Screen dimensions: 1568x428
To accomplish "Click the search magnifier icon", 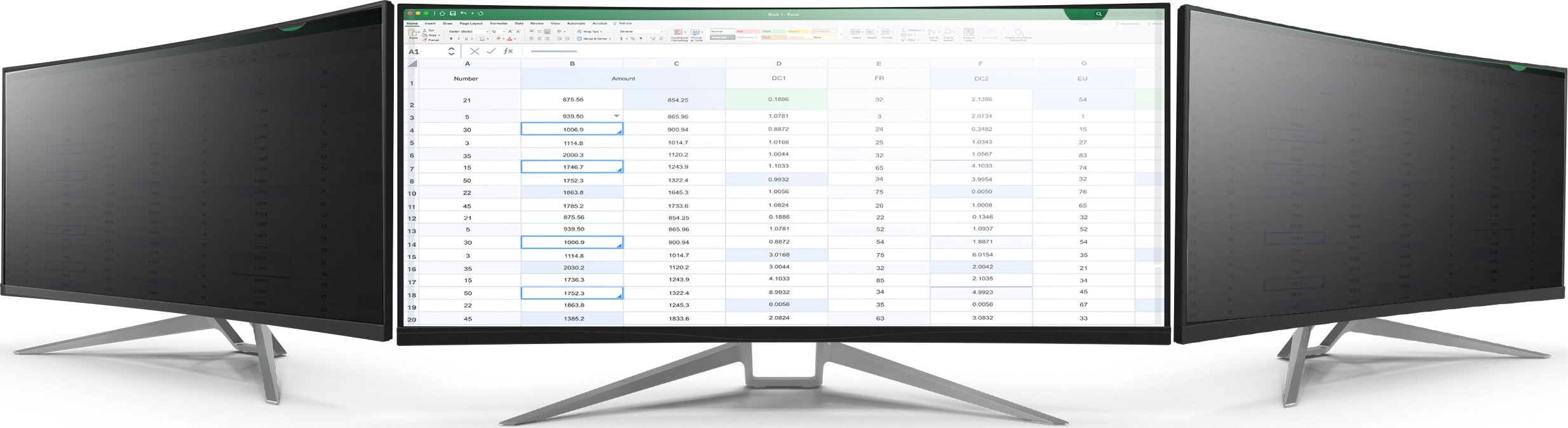I will (x=1098, y=14).
